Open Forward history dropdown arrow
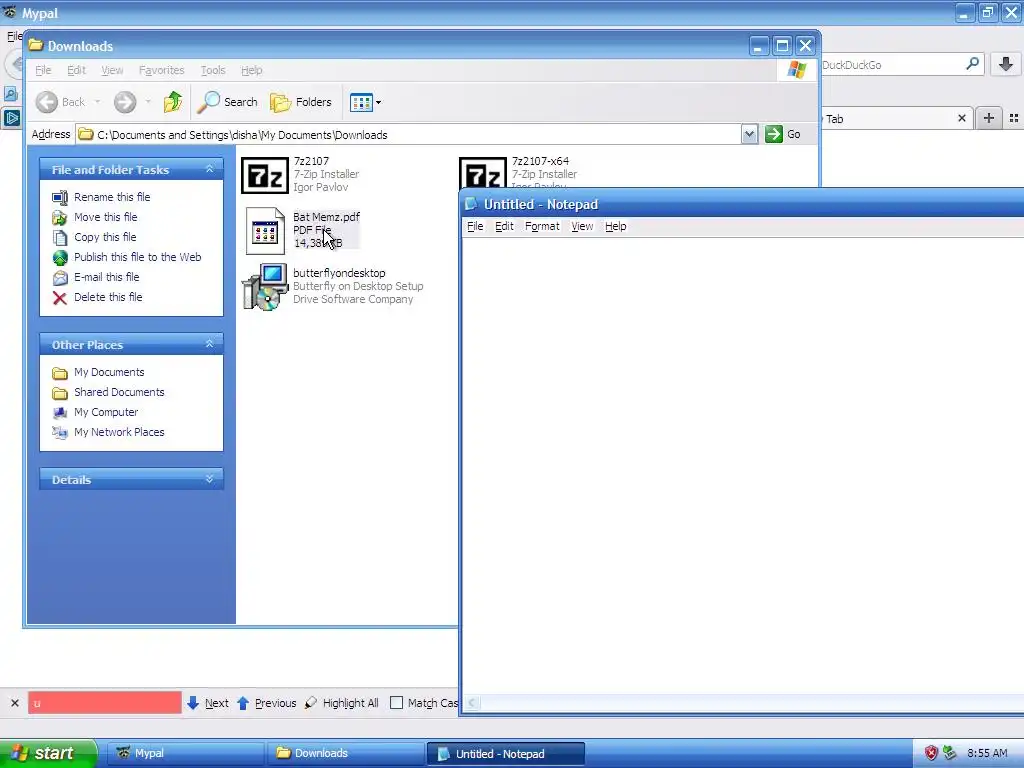Image resolution: width=1024 pixels, height=768 pixels. pyautogui.click(x=148, y=102)
